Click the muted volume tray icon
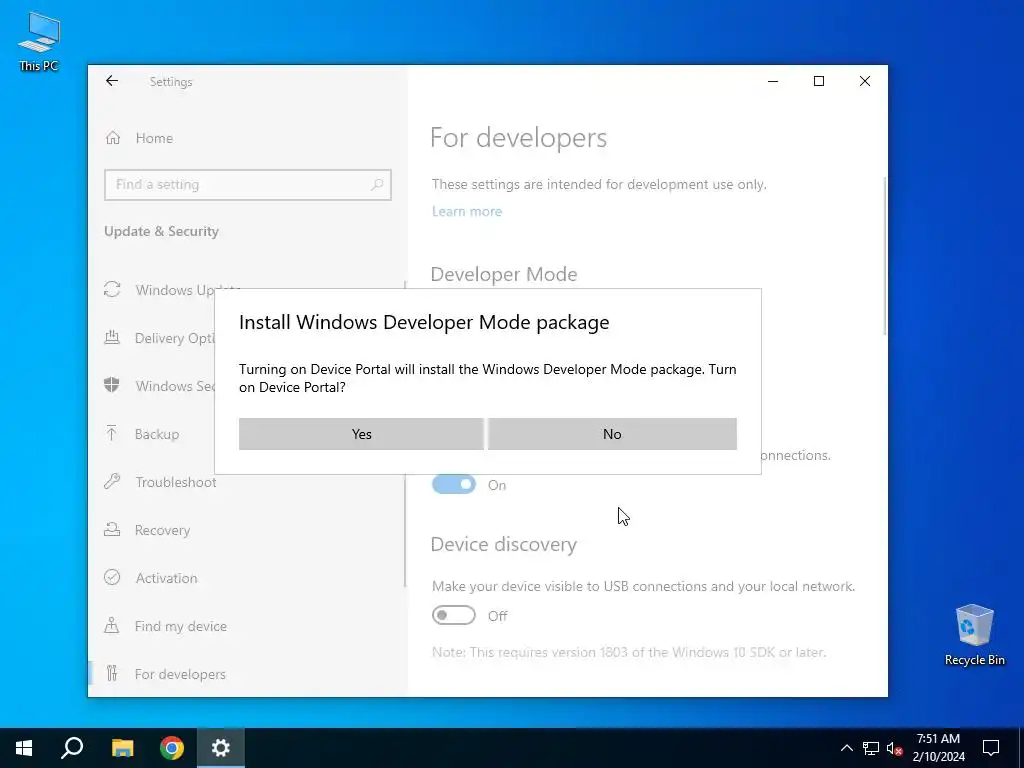Image resolution: width=1024 pixels, height=768 pixels. click(x=895, y=748)
